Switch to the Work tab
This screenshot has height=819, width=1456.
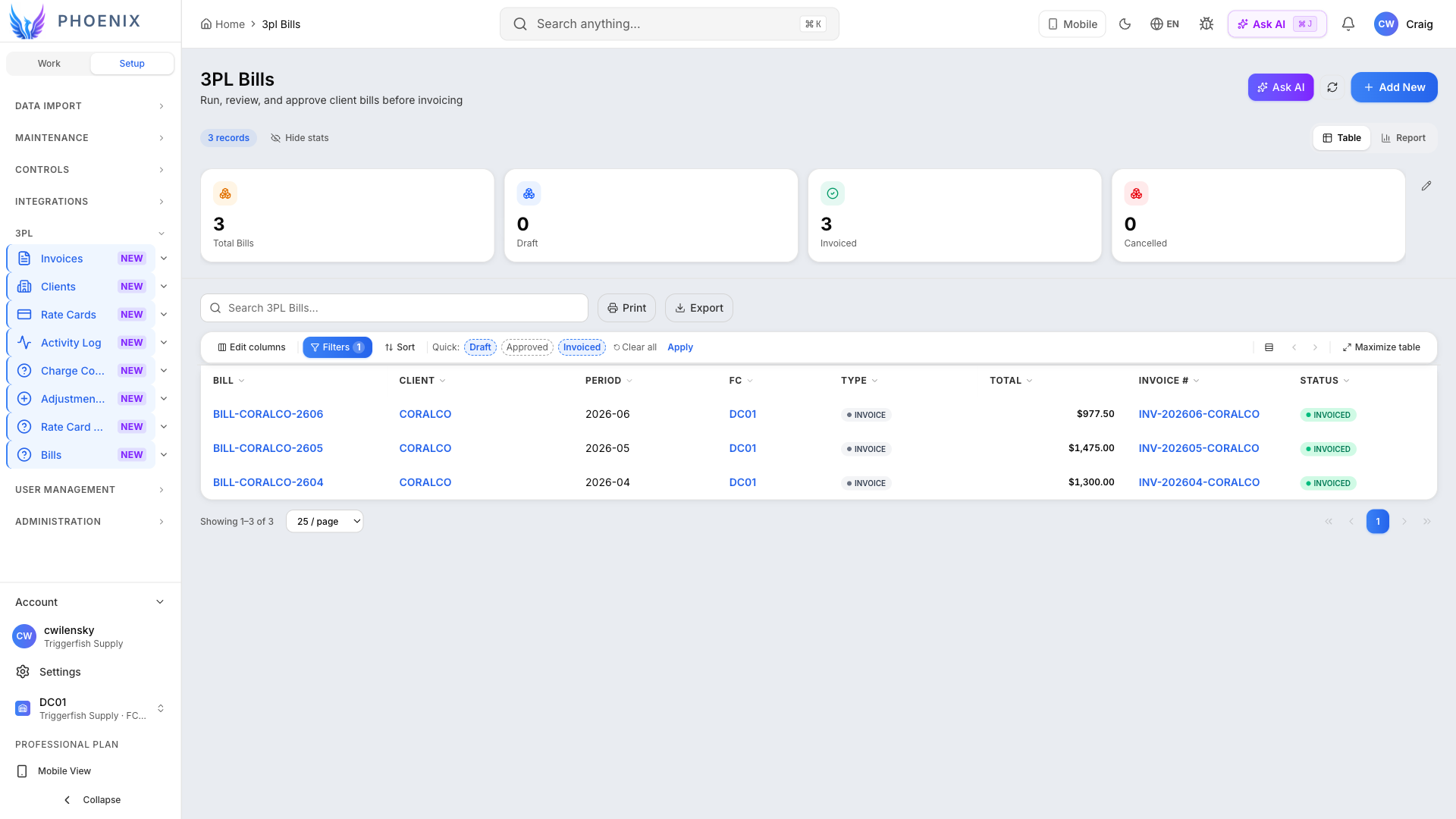(49, 64)
